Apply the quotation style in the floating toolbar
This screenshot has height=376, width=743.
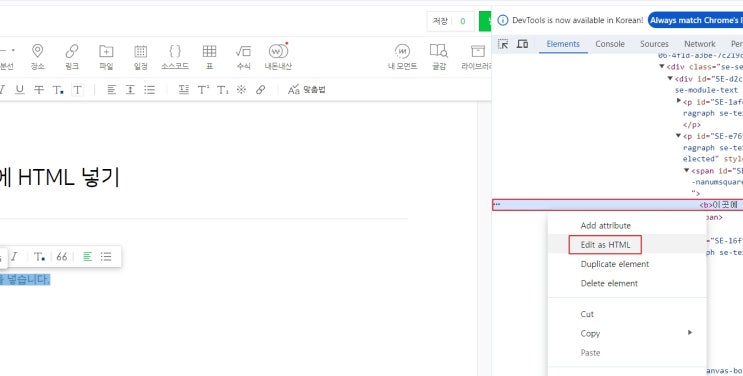(62, 257)
